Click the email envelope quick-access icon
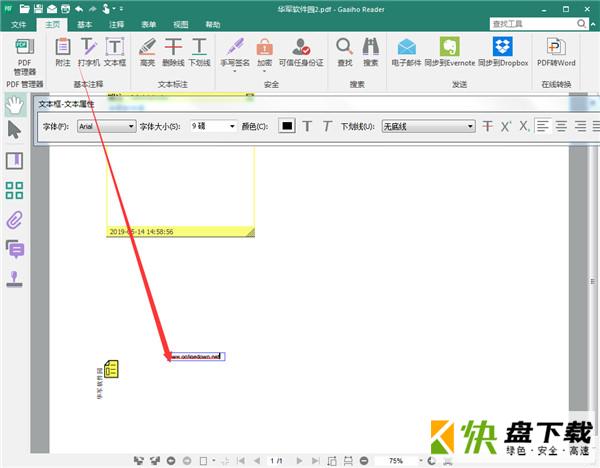The width and height of the screenshot is (600, 468). tap(52, 8)
